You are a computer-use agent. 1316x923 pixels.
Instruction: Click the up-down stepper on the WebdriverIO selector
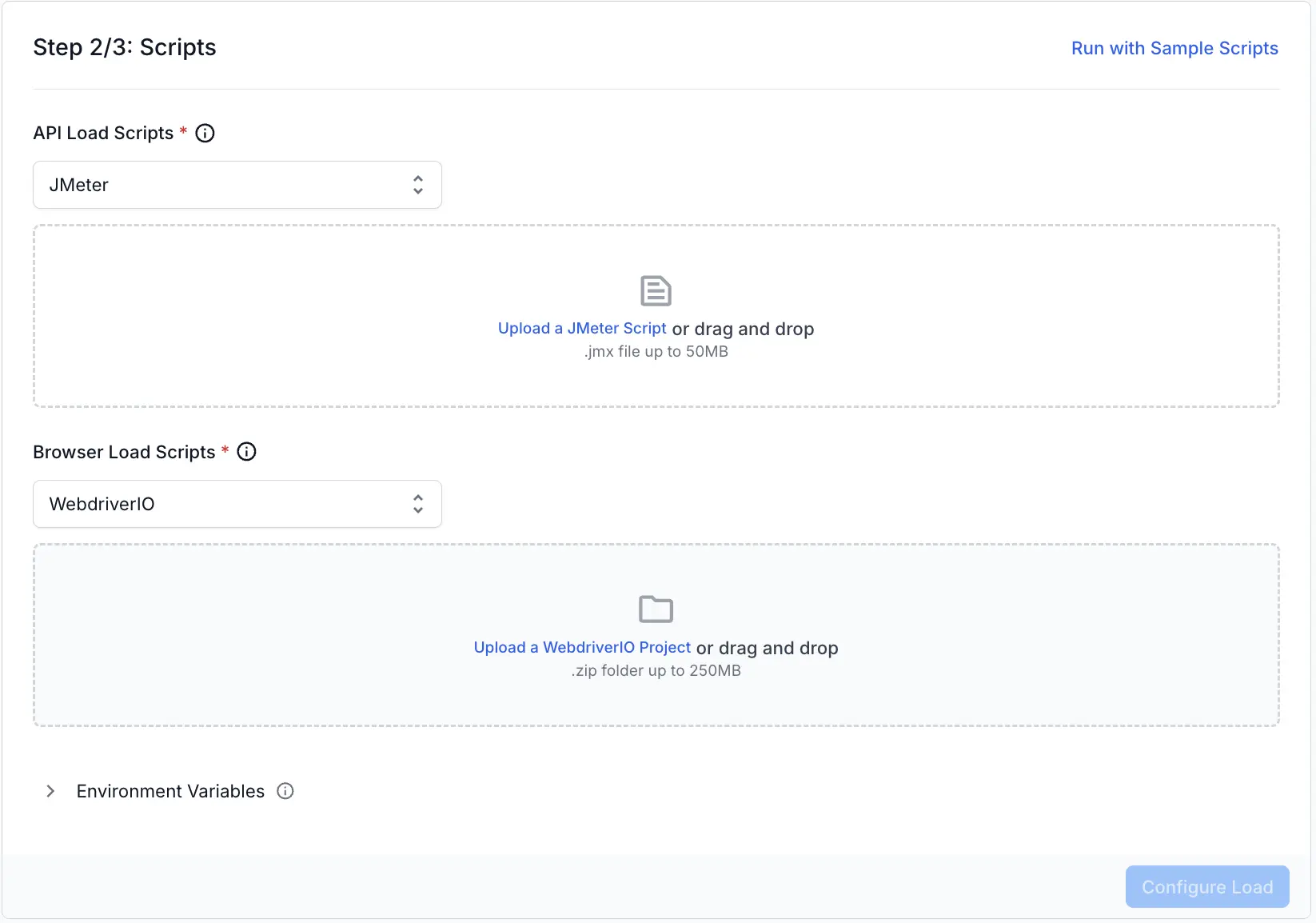[417, 504]
